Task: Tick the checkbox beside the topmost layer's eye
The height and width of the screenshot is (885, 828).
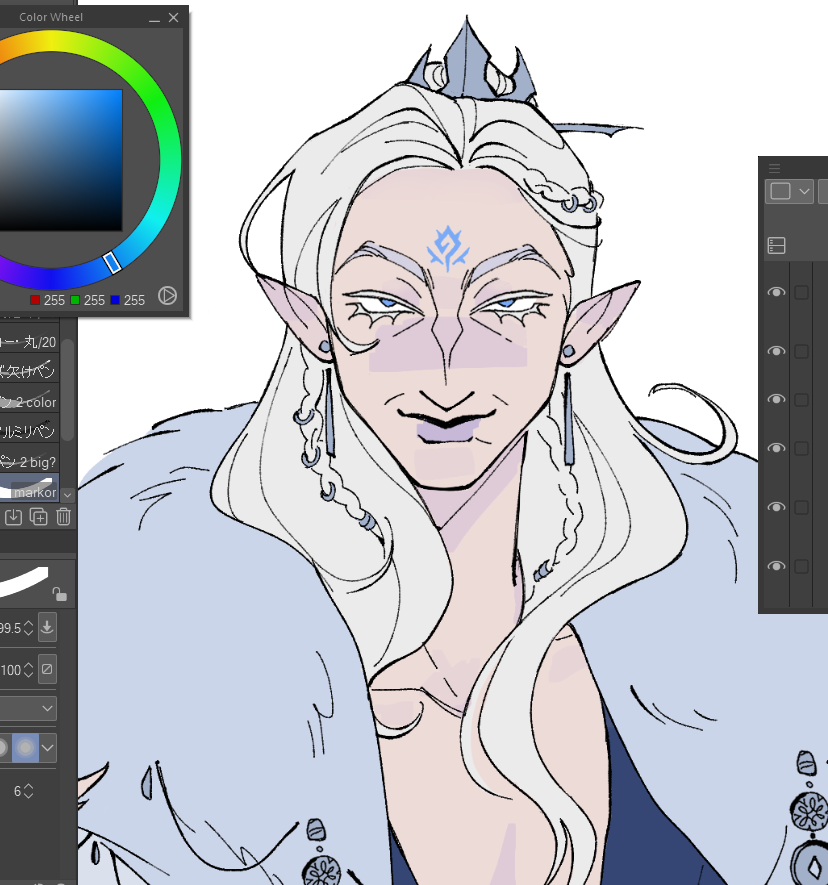Action: pos(801,292)
